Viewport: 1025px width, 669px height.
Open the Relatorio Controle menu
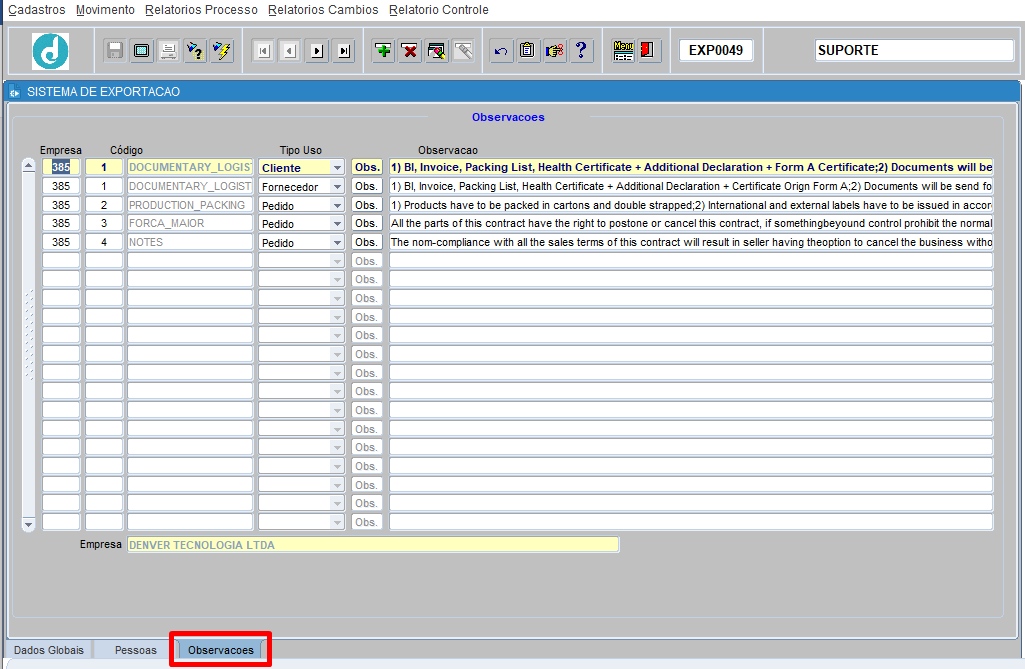point(439,10)
